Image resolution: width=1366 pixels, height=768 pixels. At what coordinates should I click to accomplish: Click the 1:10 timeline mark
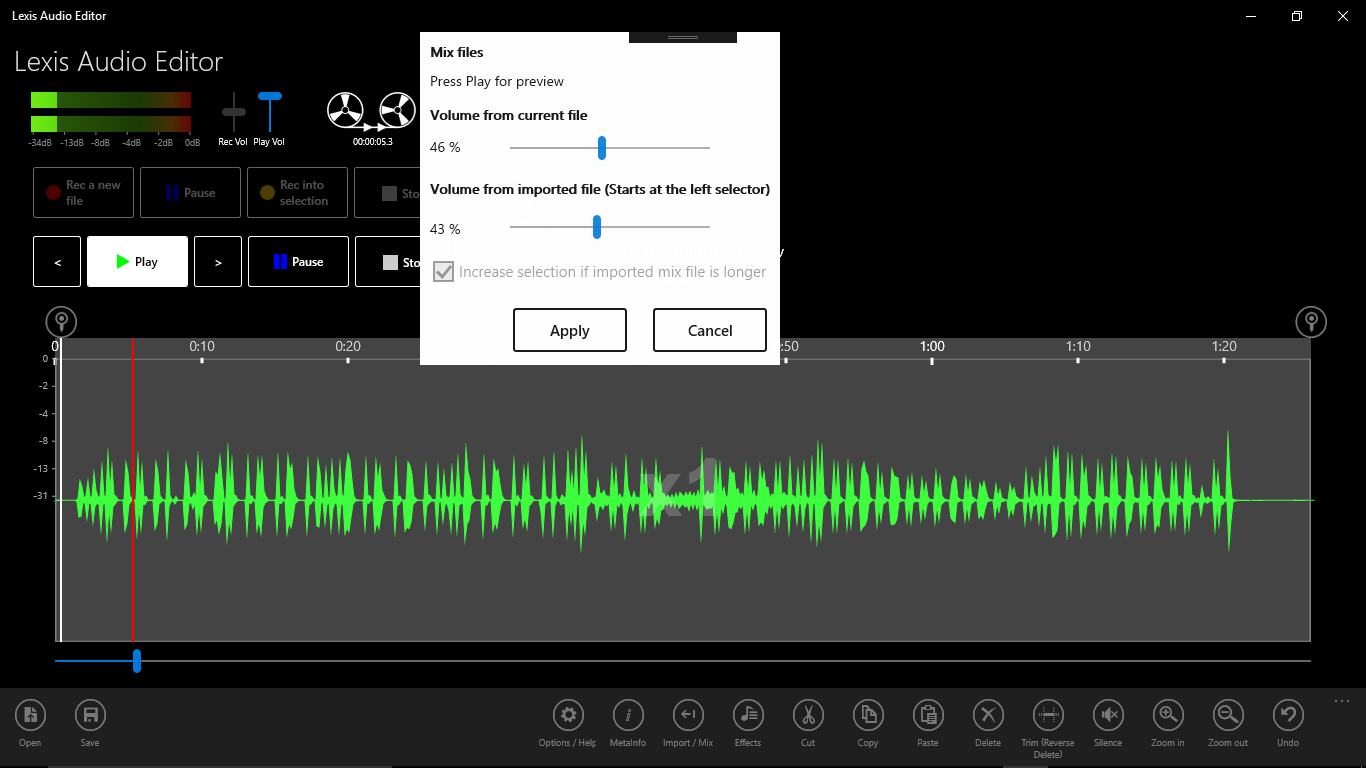[x=1078, y=347]
